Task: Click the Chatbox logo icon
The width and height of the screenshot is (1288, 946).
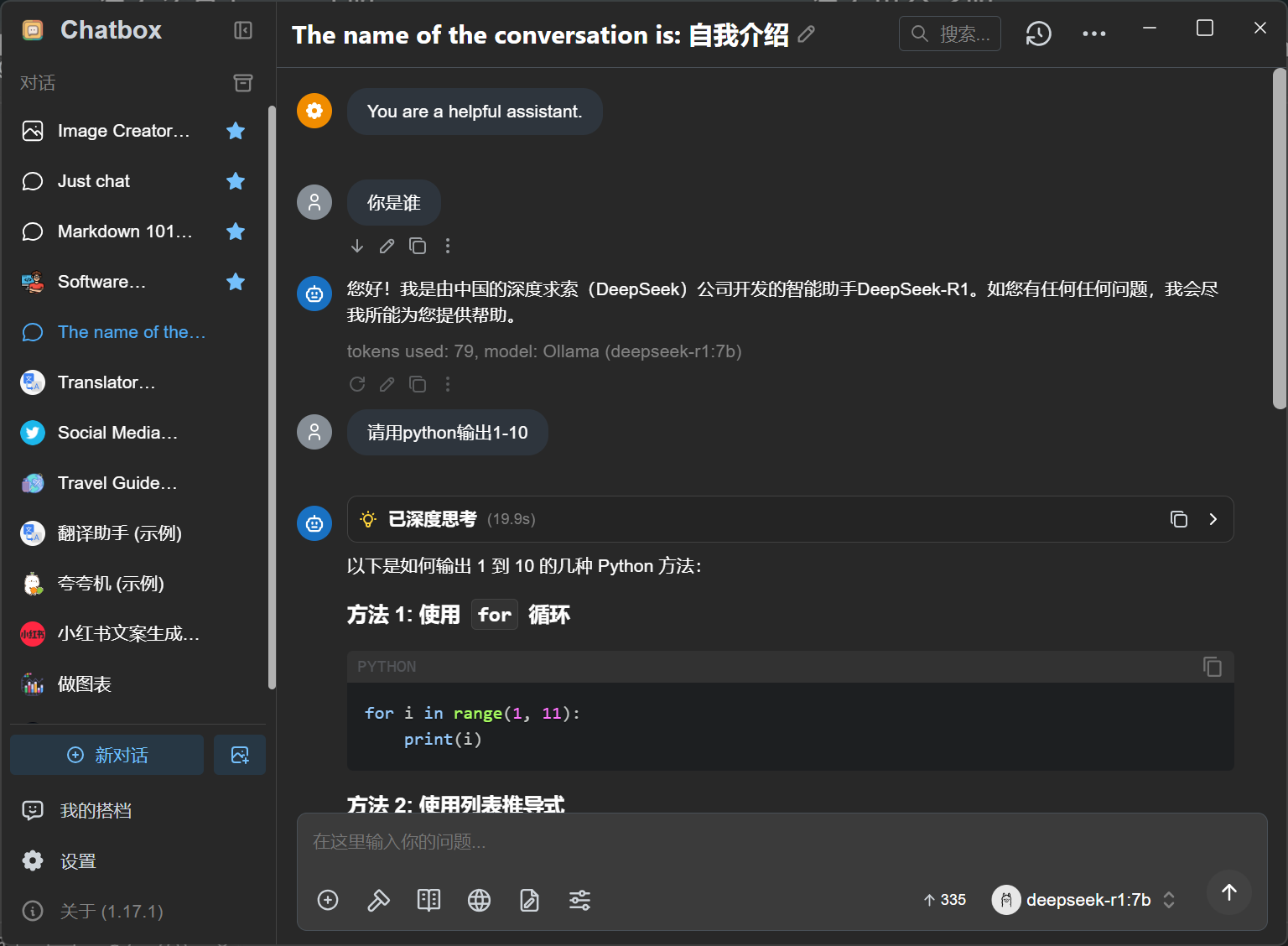Action: coord(33,31)
